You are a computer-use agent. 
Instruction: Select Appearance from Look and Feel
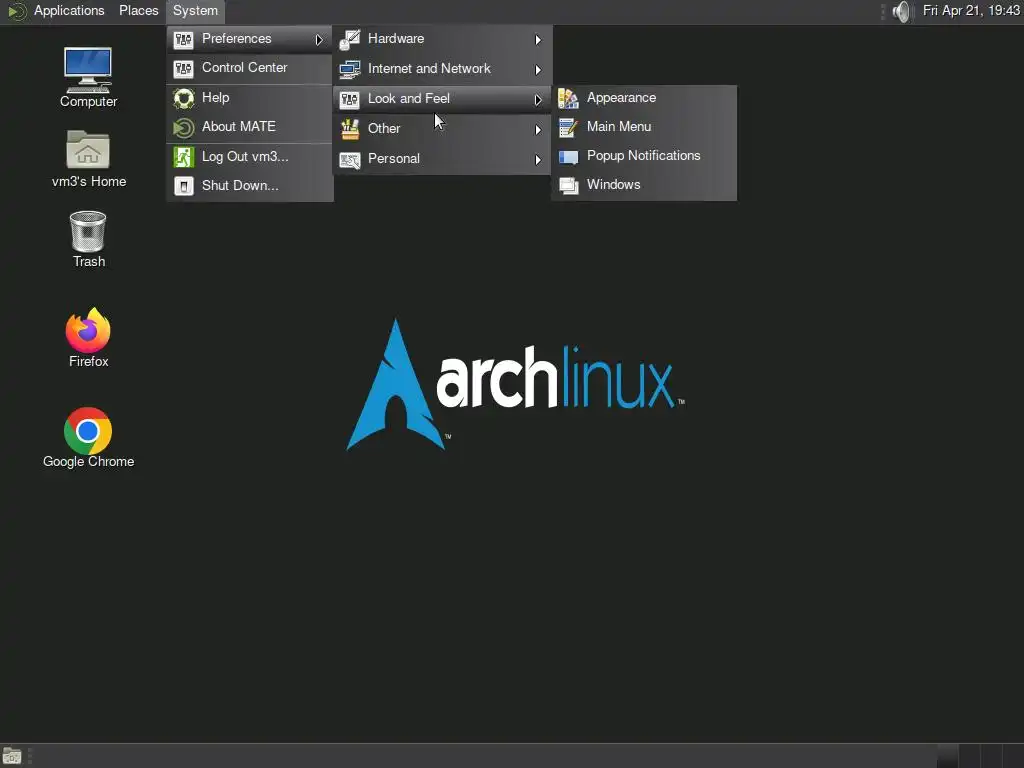coord(644,98)
